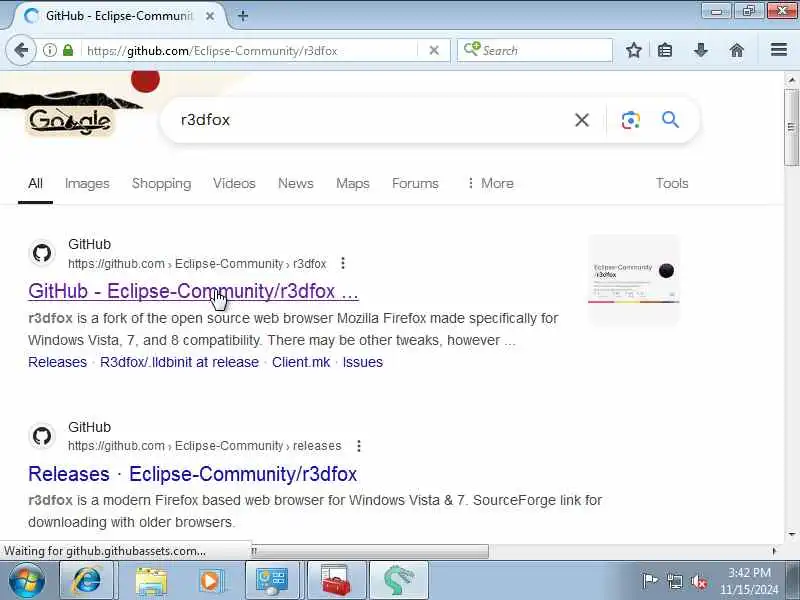The width and height of the screenshot is (800, 600).
Task: Follow the Client.mk sitelink
Action: (301, 362)
